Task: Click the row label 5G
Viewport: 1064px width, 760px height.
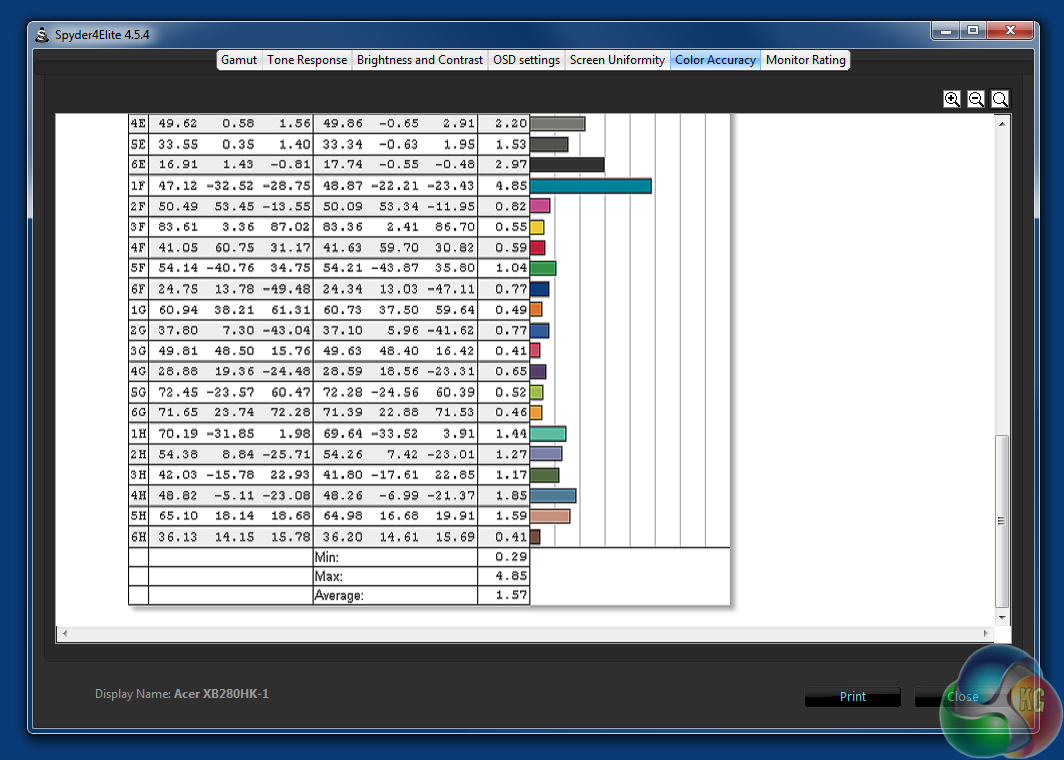Action: tap(138, 392)
